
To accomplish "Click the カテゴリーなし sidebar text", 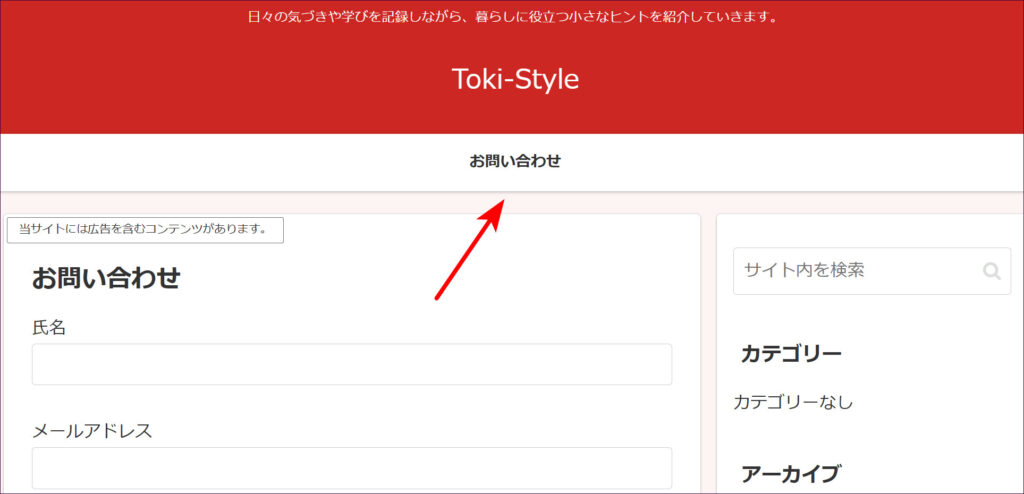I will click(x=793, y=402).
